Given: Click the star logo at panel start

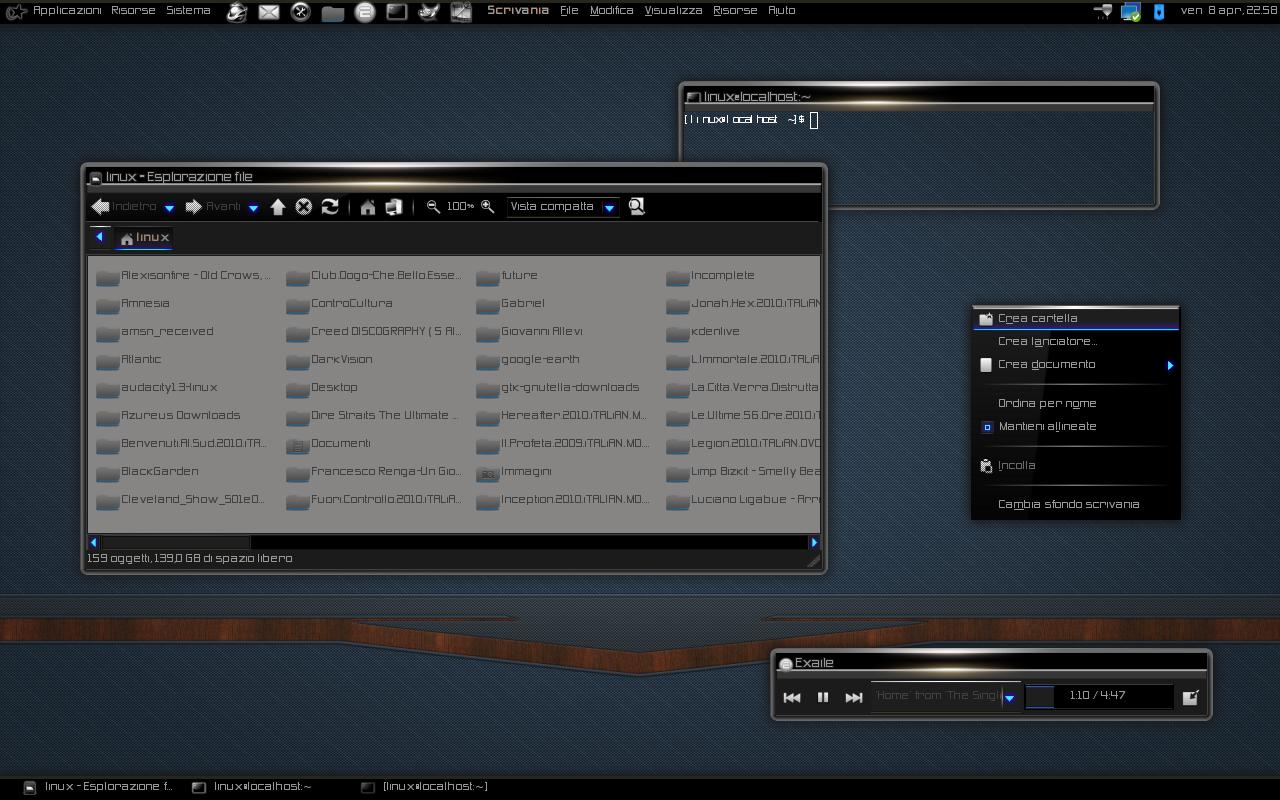Looking at the screenshot, I should click(x=15, y=12).
